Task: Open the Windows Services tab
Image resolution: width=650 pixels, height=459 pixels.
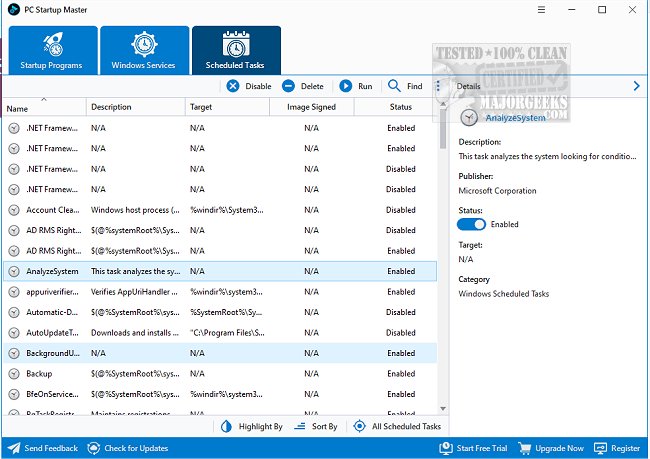Action: [144, 50]
